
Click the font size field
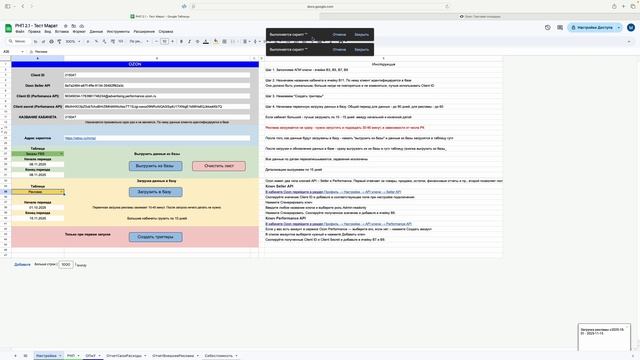pyautogui.click(x=164, y=41)
